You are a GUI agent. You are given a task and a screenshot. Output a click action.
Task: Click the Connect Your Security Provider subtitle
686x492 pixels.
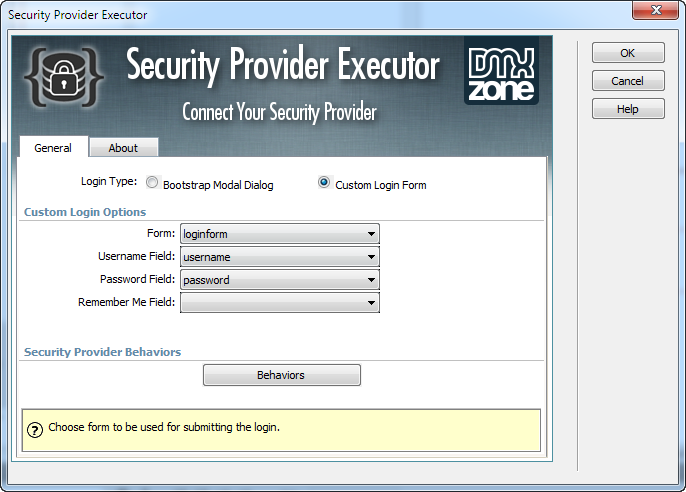pos(279,112)
